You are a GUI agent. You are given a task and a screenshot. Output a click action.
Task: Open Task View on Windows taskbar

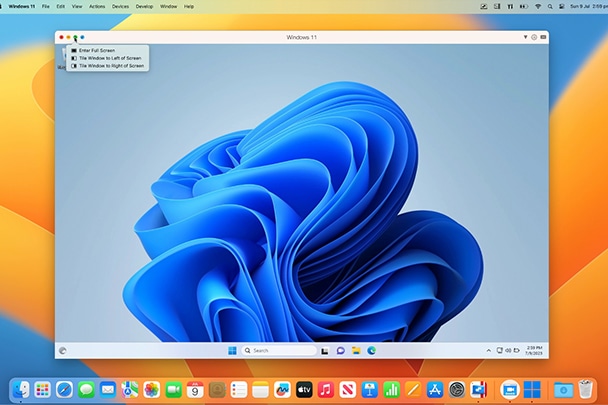tap(325, 351)
